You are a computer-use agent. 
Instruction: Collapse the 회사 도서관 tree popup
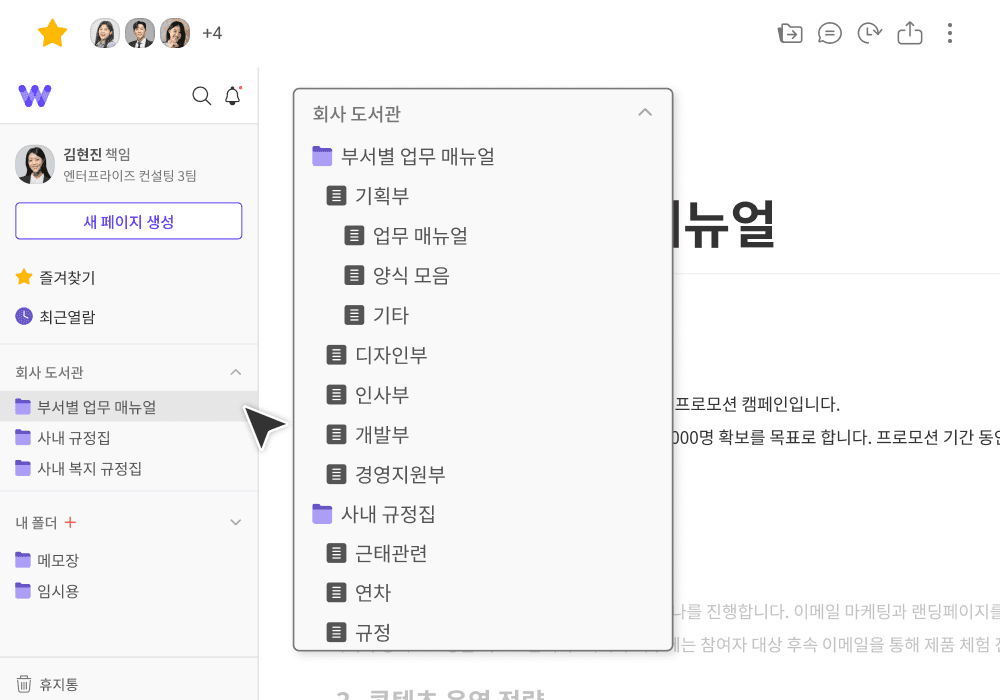point(645,113)
